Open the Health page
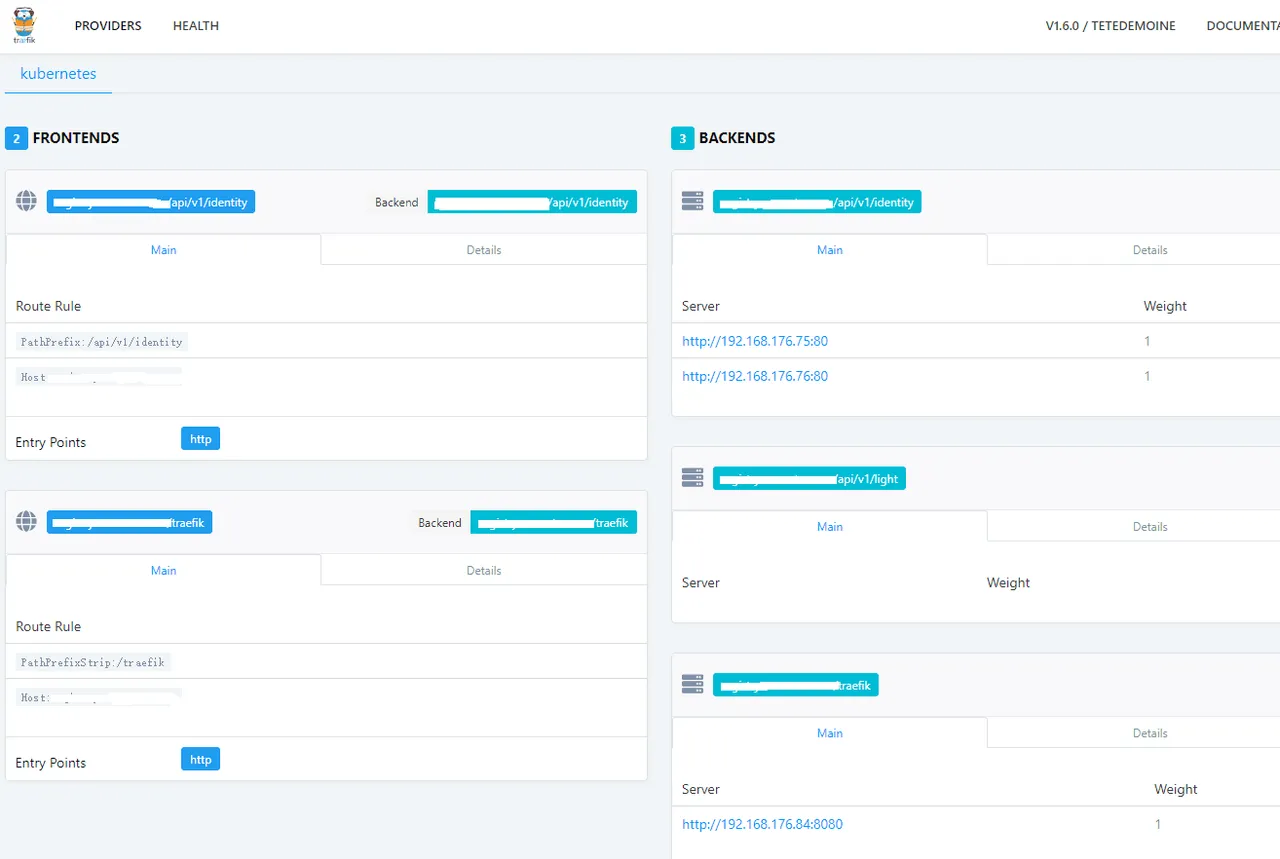1280x859 pixels. pos(196,26)
